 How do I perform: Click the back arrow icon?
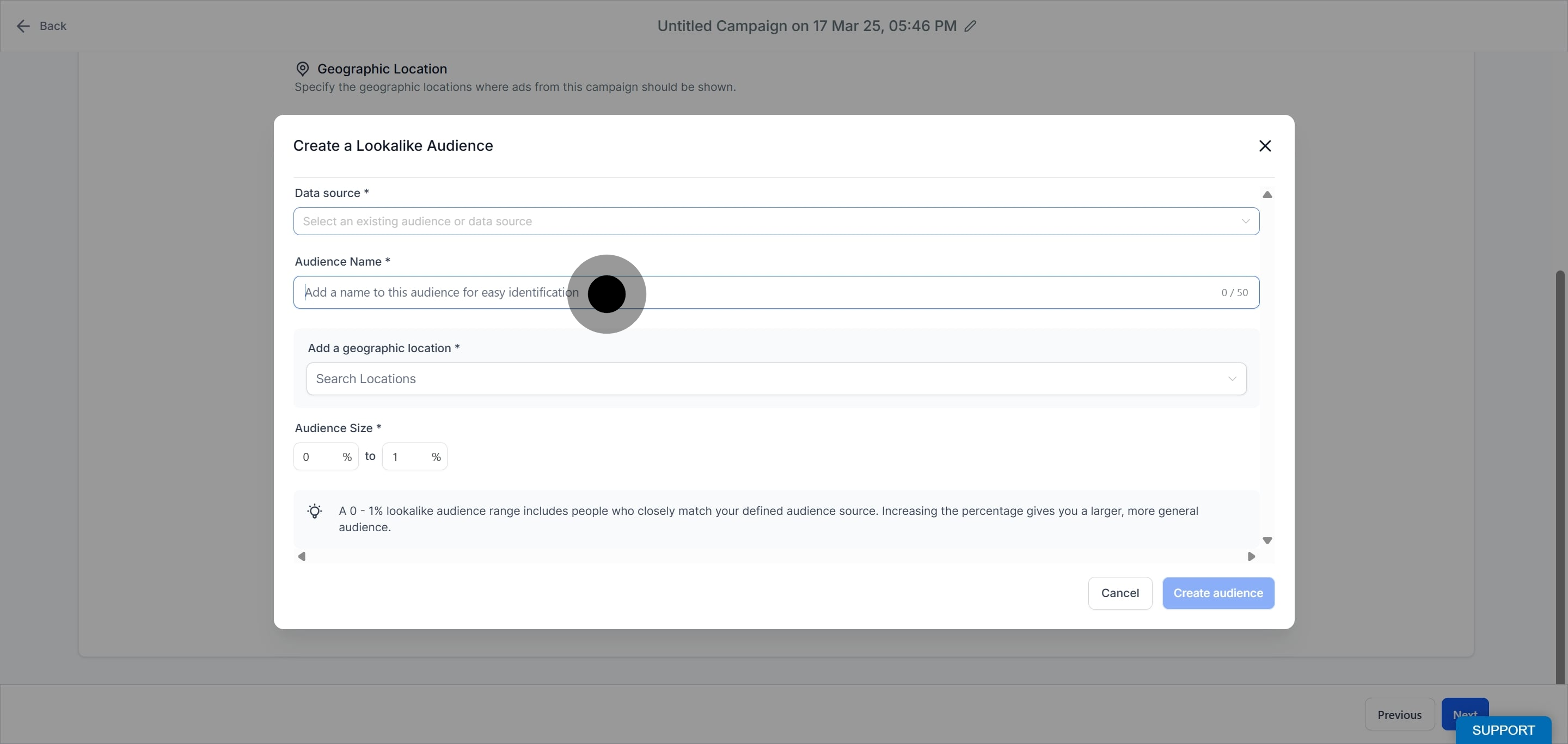[x=23, y=26]
